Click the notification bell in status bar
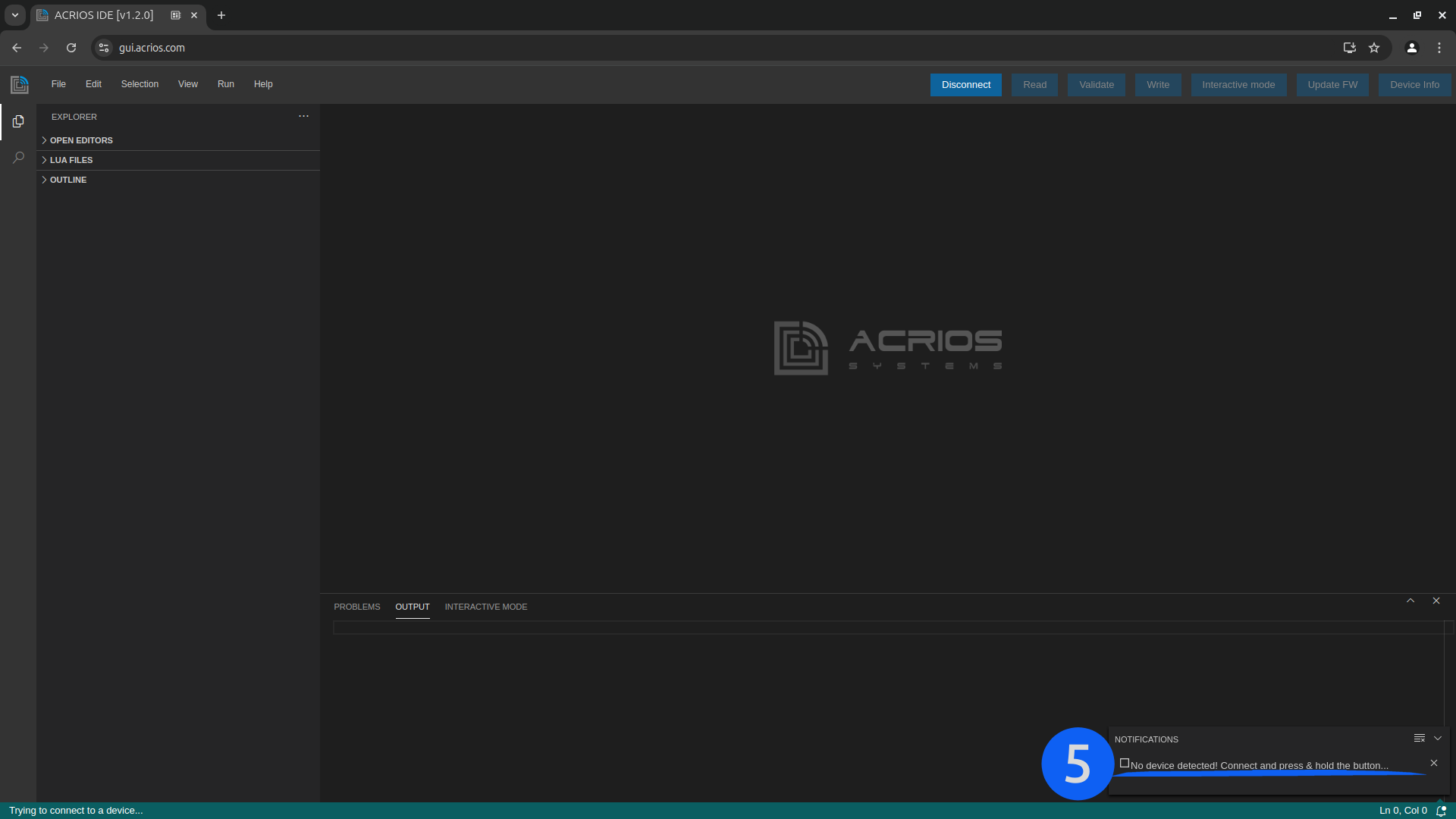The image size is (1456, 819). pos(1441,810)
